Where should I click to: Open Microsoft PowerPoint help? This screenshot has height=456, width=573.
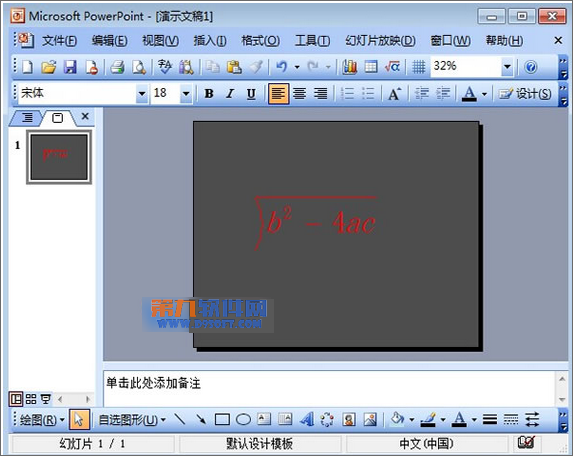tap(531, 67)
